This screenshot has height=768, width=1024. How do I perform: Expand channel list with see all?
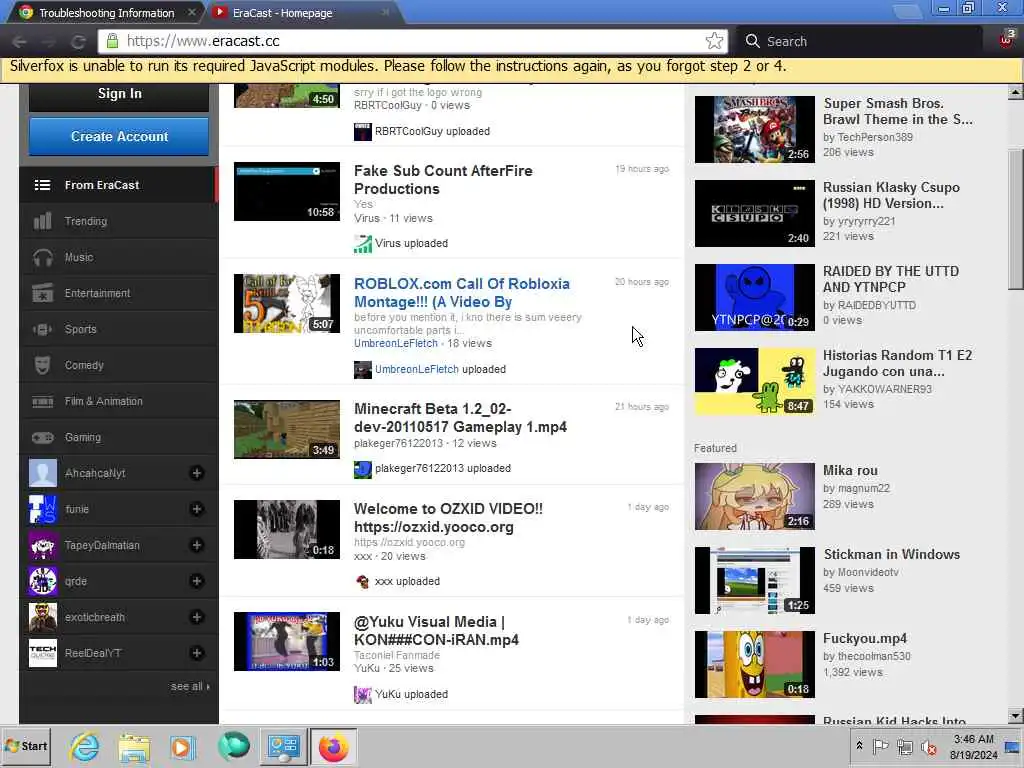click(x=190, y=686)
